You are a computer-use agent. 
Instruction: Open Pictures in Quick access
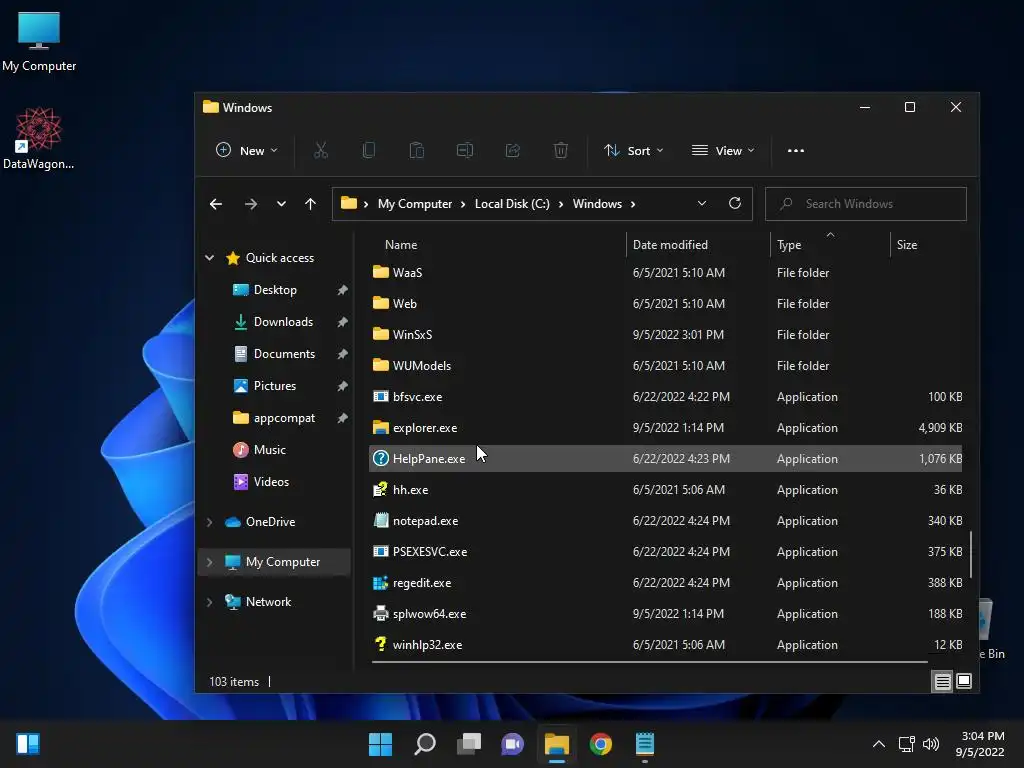(x=274, y=386)
